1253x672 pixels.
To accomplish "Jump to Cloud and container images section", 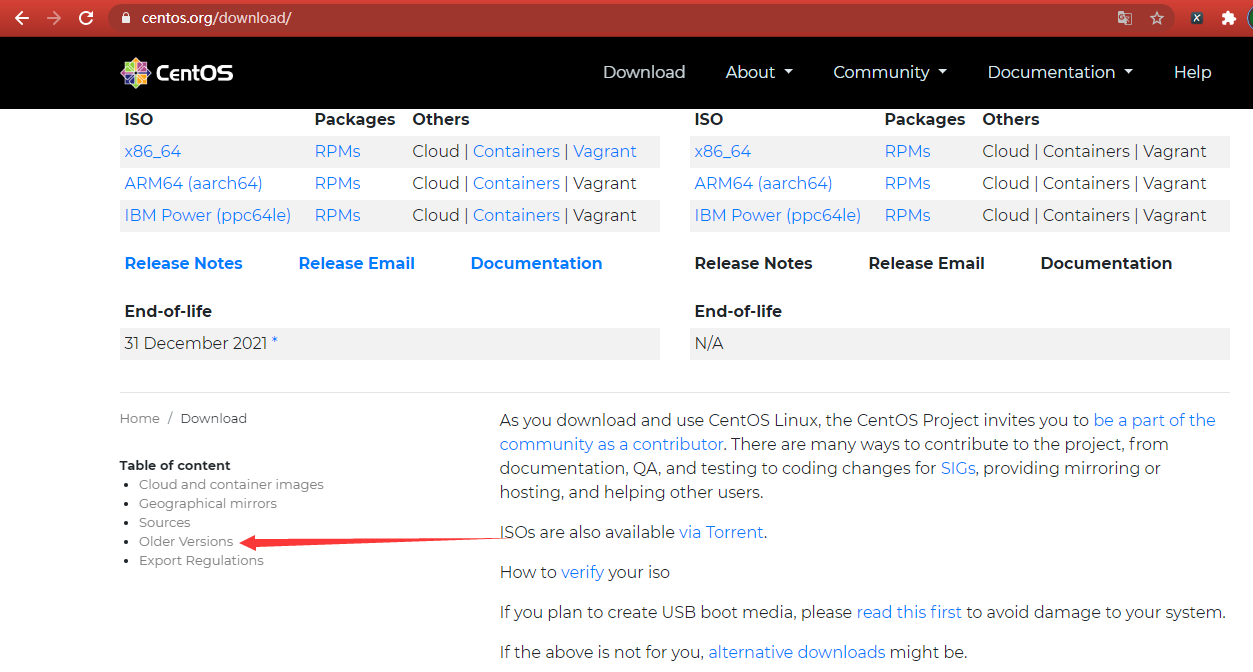I will (231, 484).
